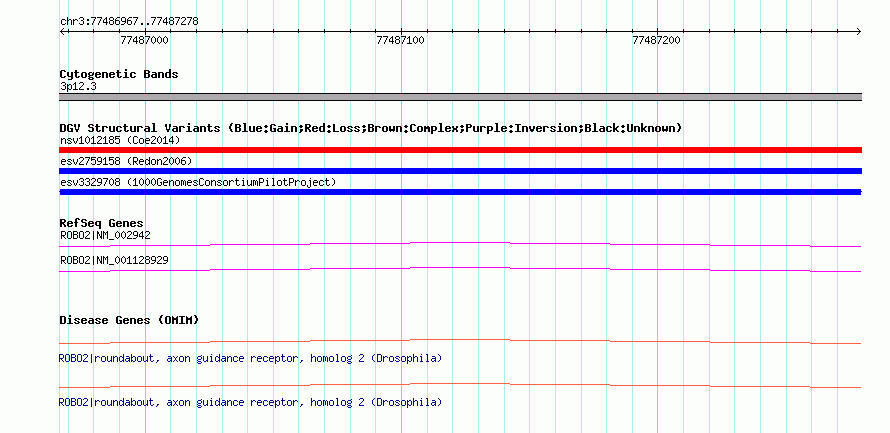The image size is (890, 433).
Task: Click the blue esv2759158 gain bar
Action: pyautogui.click(x=460, y=171)
